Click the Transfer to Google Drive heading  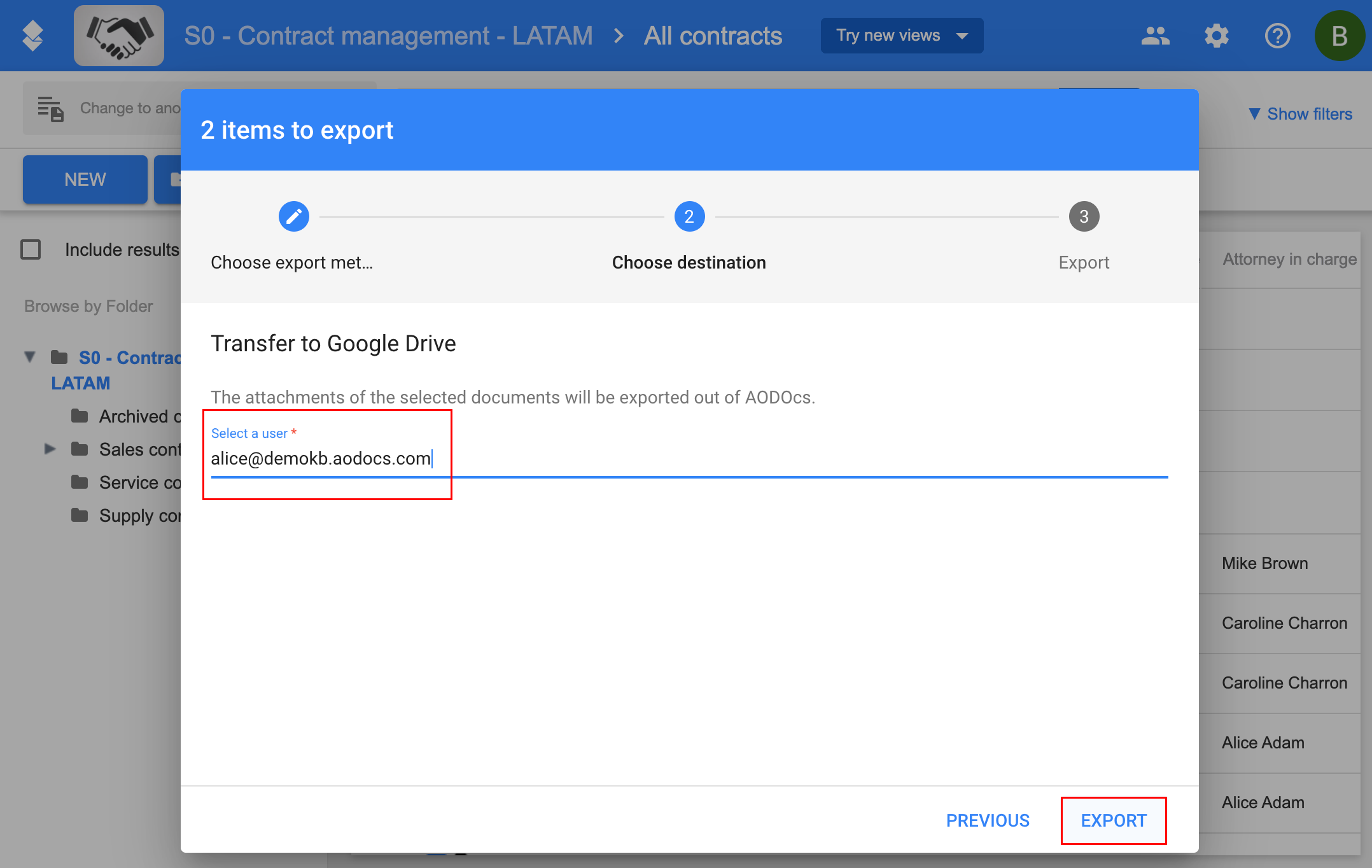tap(333, 343)
